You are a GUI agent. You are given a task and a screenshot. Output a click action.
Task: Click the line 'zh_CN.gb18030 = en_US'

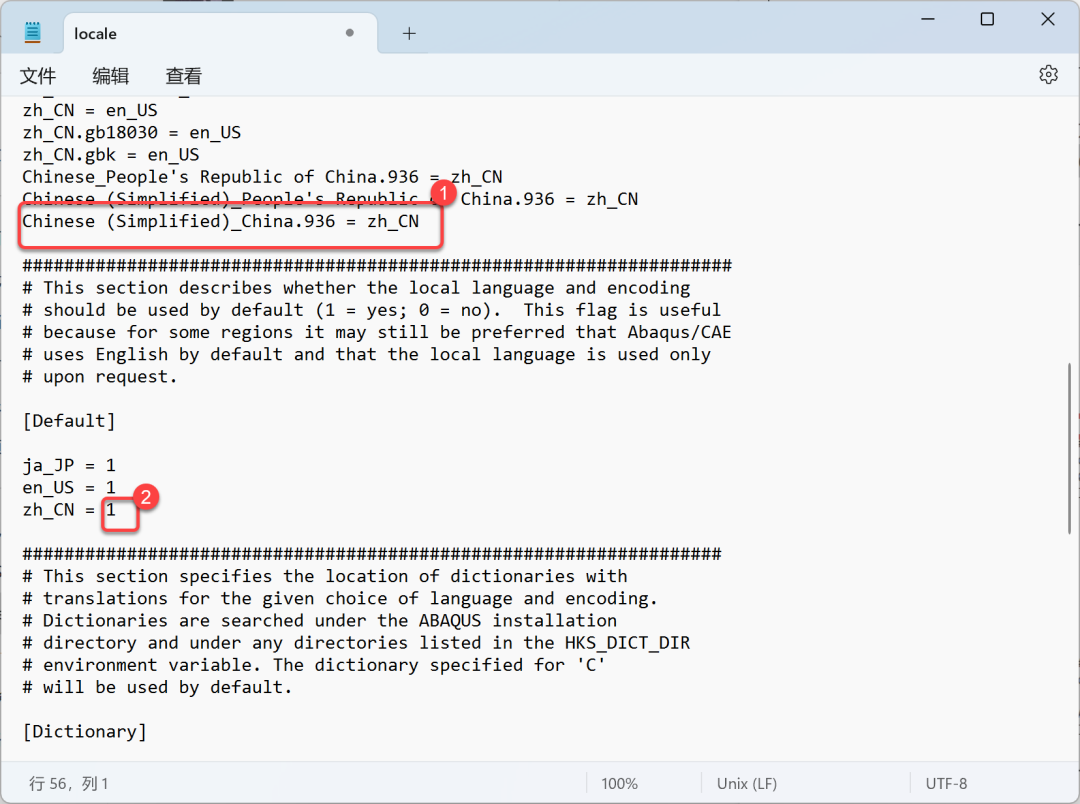point(132,132)
